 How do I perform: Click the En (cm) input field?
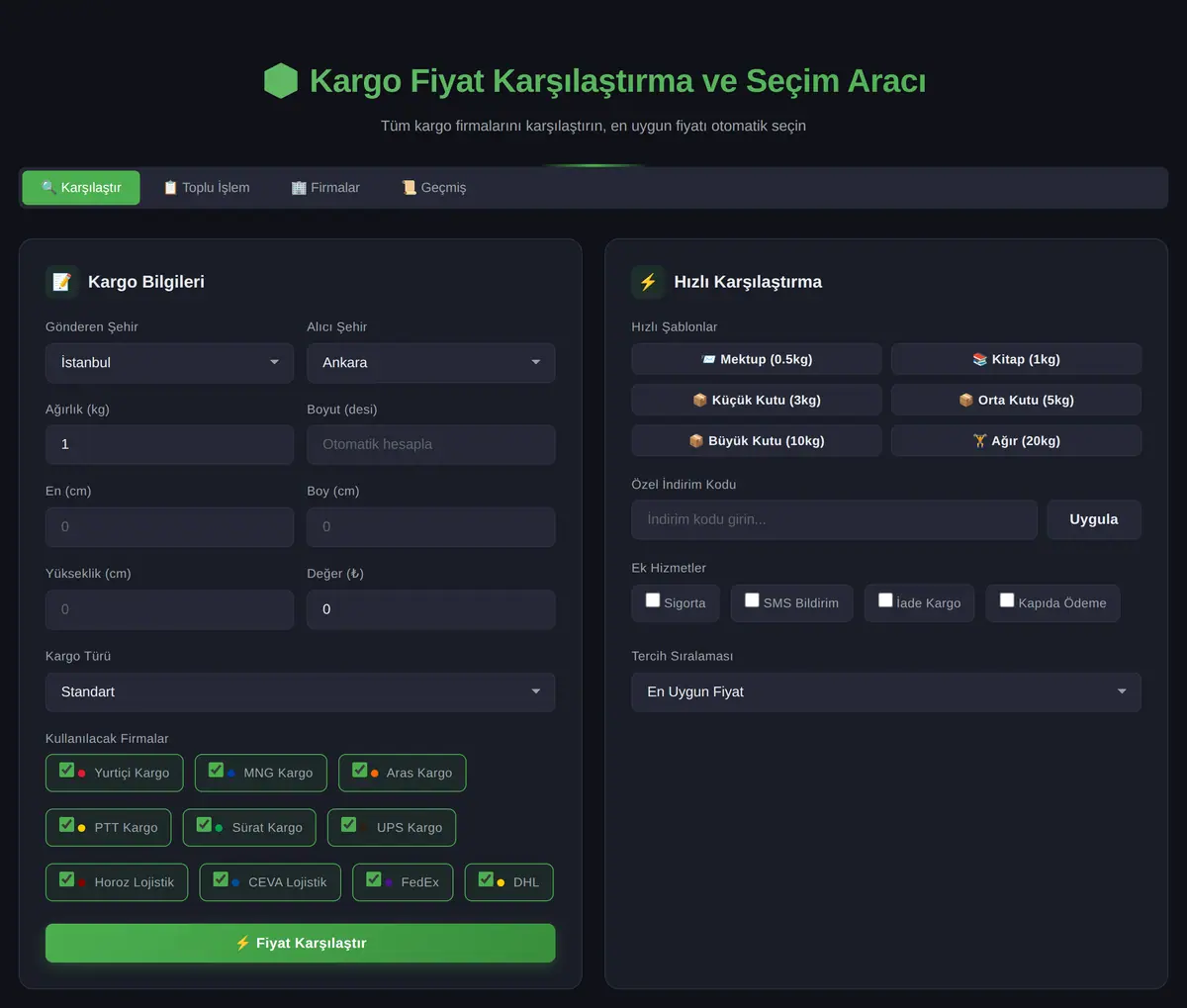point(169,527)
